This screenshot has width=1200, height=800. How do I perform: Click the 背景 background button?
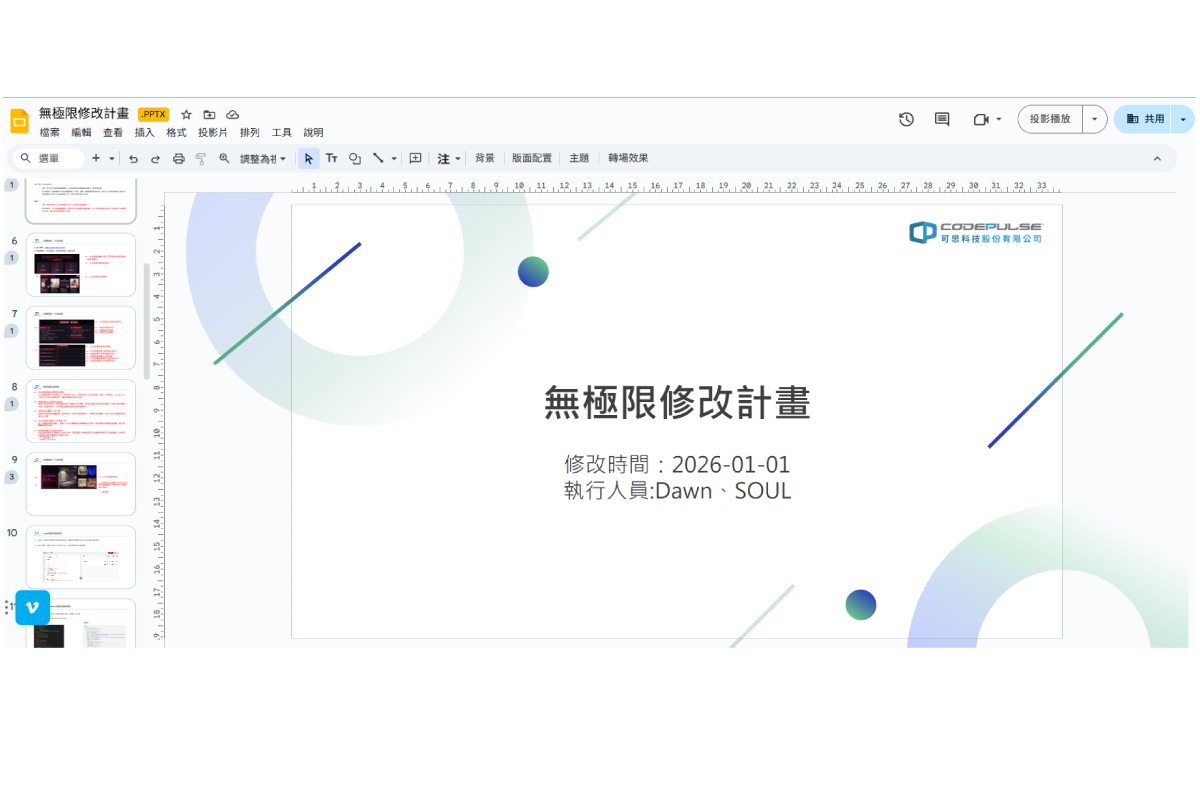pyautogui.click(x=484, y=158)
